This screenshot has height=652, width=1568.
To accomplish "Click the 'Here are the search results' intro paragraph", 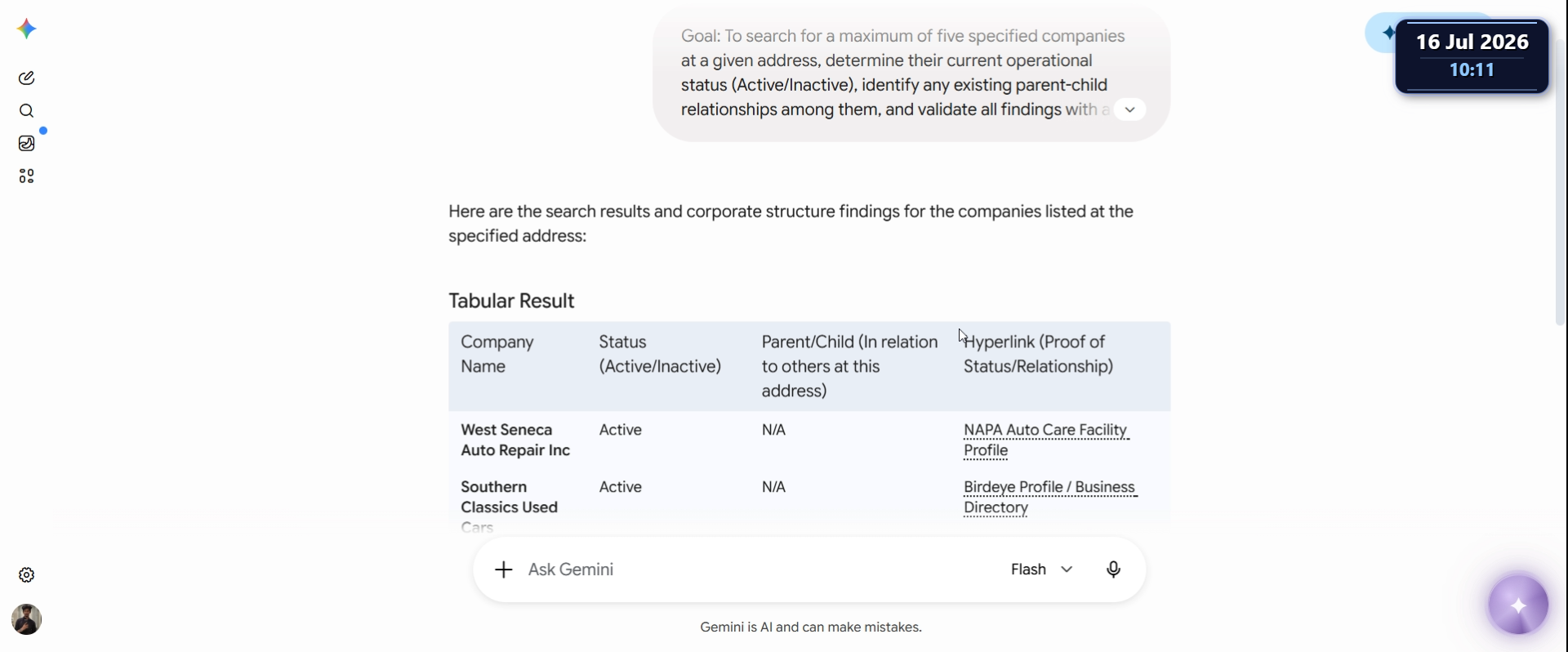I will click(x=791, y=224).
